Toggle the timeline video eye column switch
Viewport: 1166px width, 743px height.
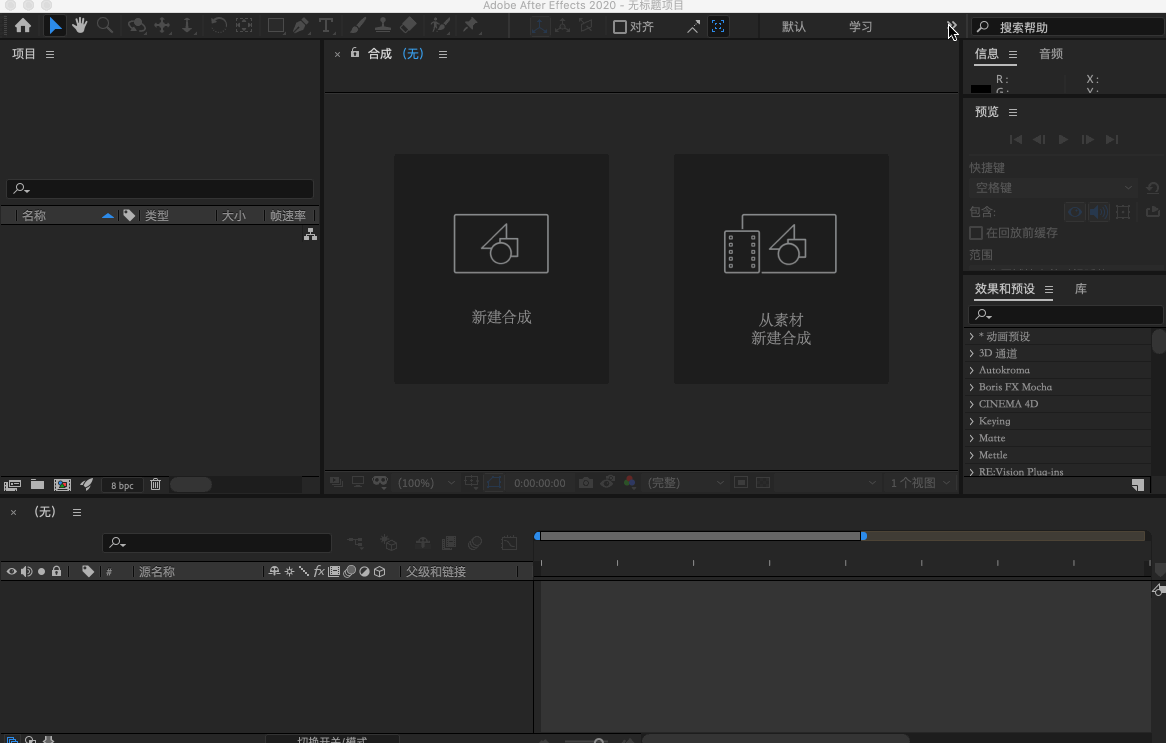coord(11,571)
